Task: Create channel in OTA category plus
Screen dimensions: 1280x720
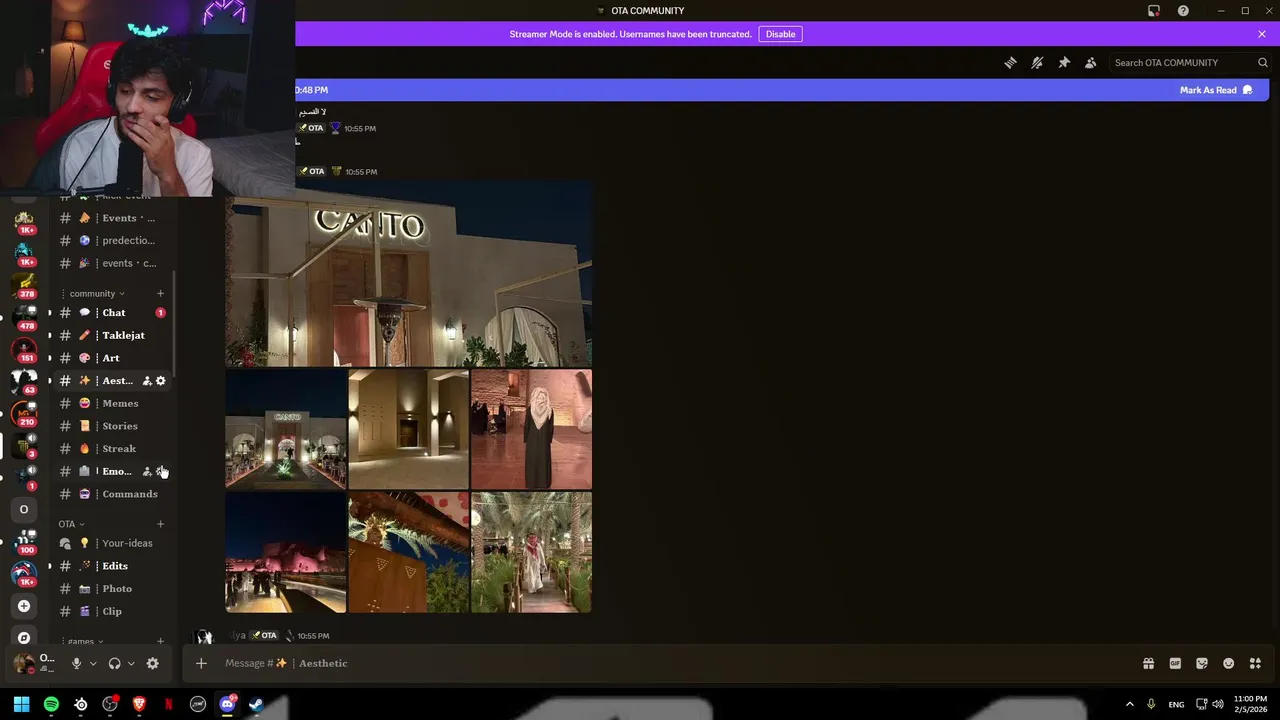Action: 160,524
